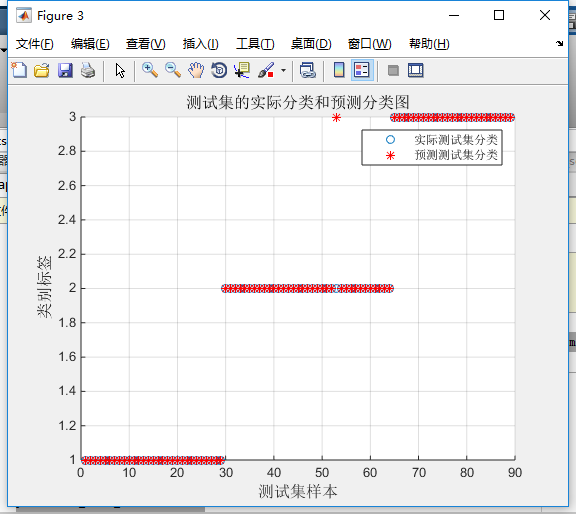576x514 pixels.
Task: Click x-axis tick label 70
Action: (418, 472)
